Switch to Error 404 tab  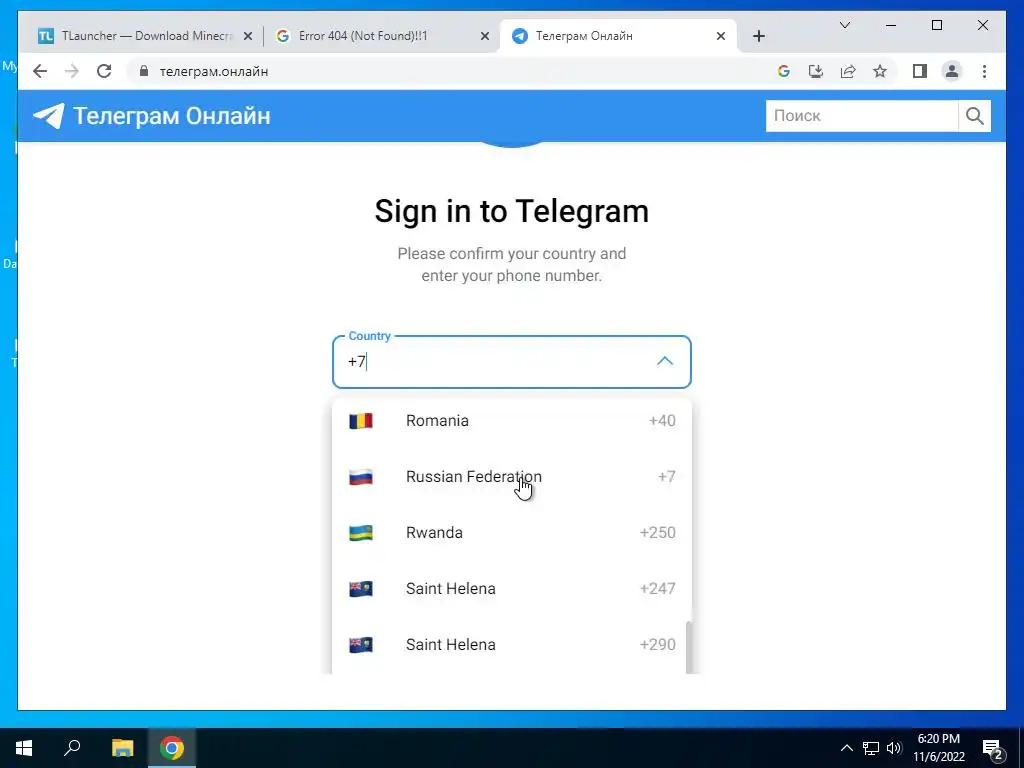[382, 36]
